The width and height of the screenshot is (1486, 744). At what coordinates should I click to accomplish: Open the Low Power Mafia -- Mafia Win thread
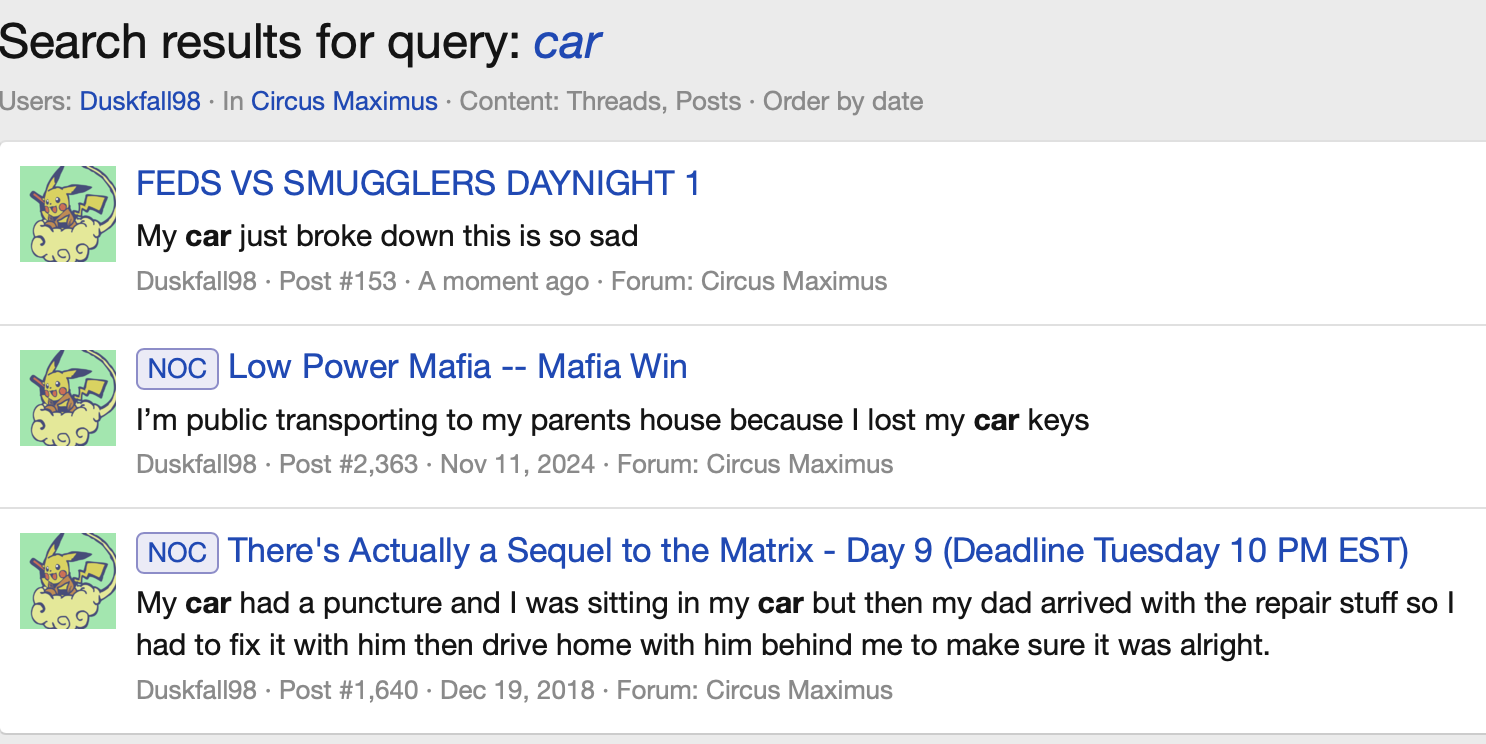tap(457, 367)
